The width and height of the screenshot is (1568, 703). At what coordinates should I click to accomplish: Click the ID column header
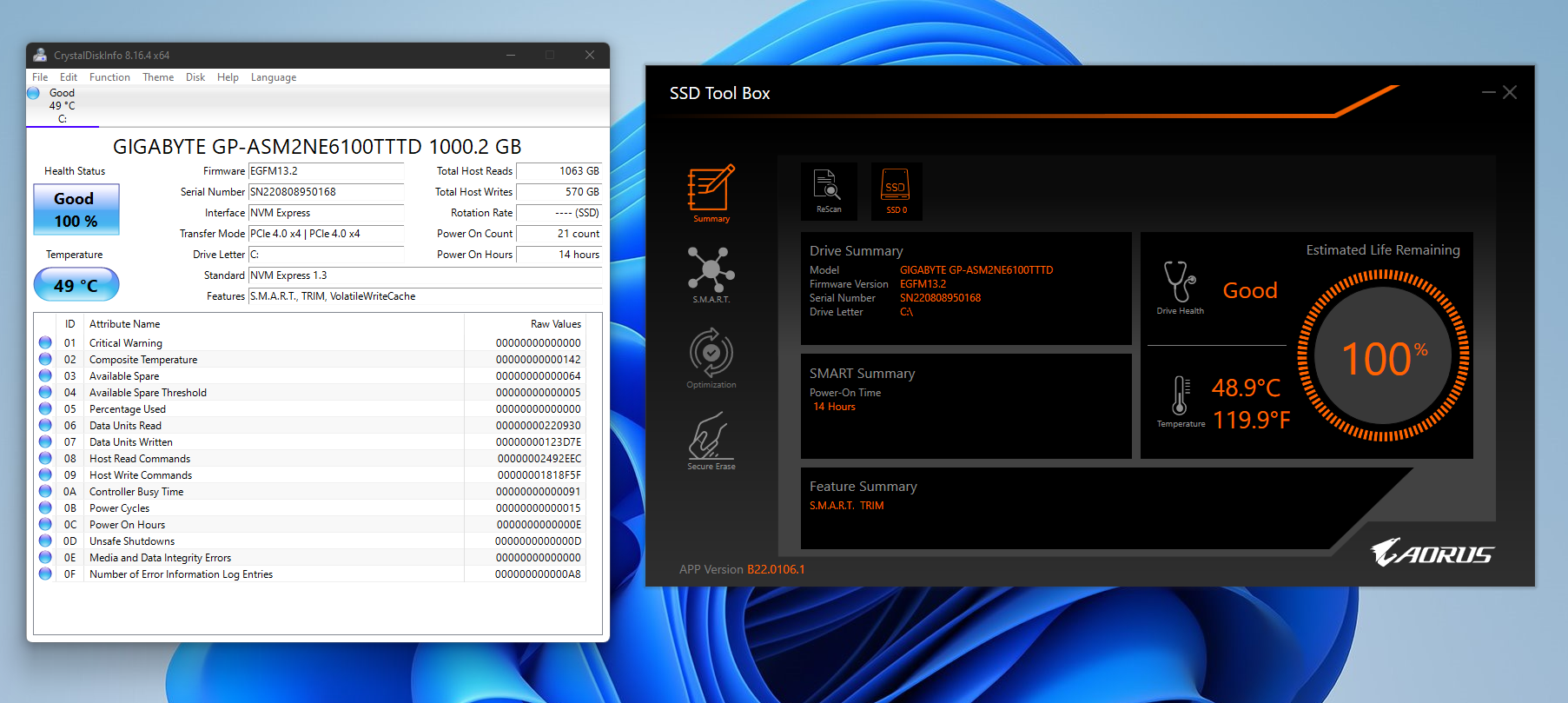click(x=70, y=324)
